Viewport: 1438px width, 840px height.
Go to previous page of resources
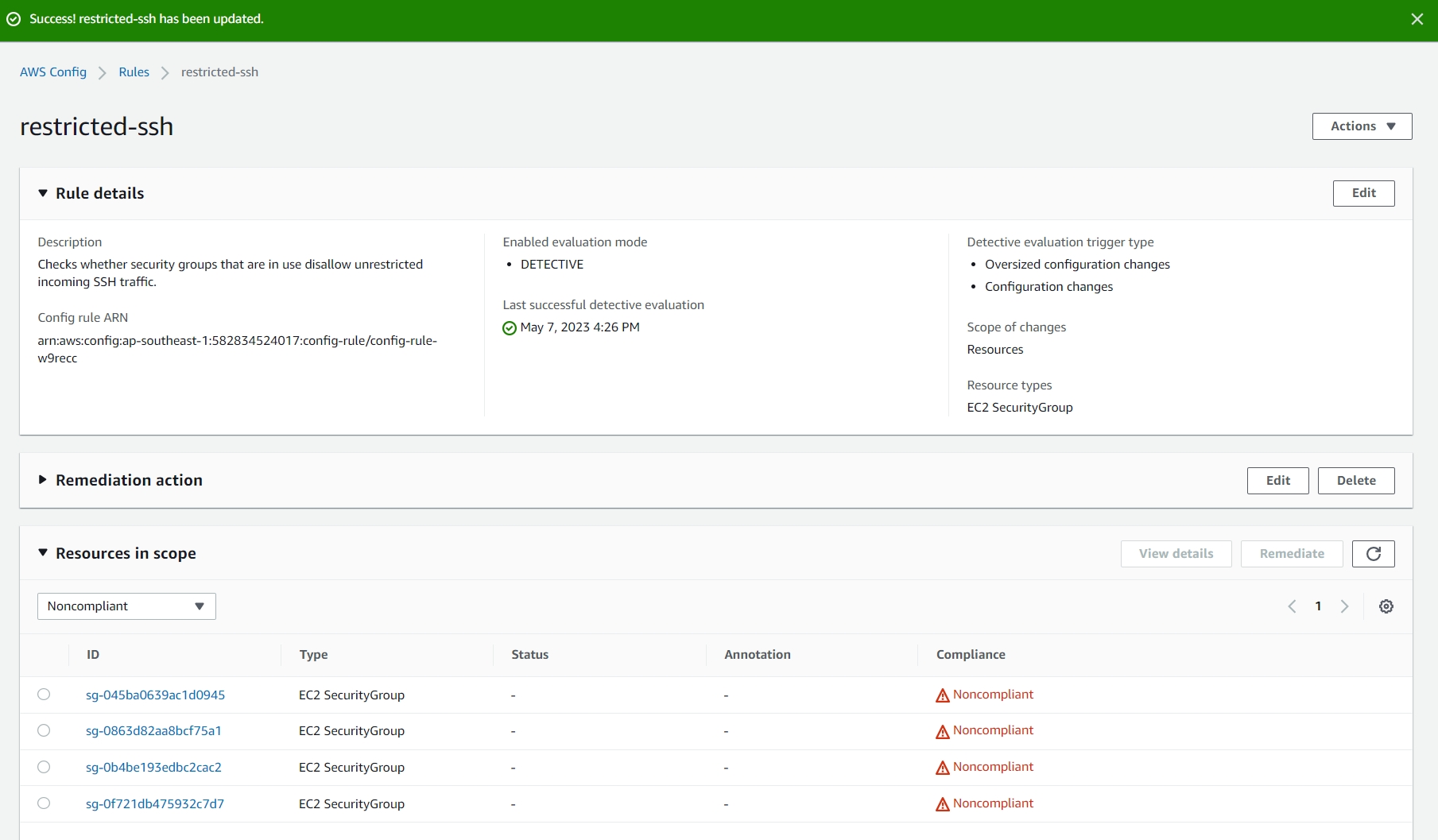click(1292, 606)
